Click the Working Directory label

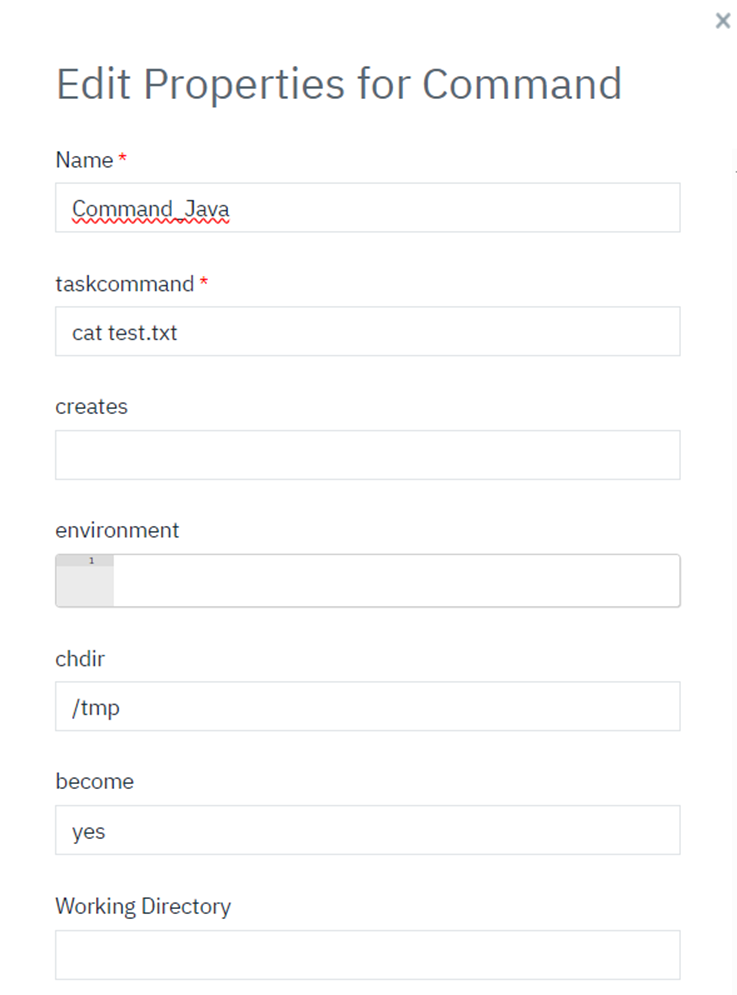[x=143, y=906]
